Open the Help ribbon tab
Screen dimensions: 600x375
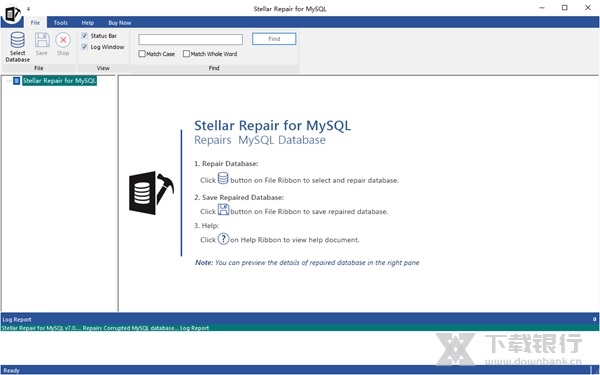pyautogui.click(x=88, y=23)
